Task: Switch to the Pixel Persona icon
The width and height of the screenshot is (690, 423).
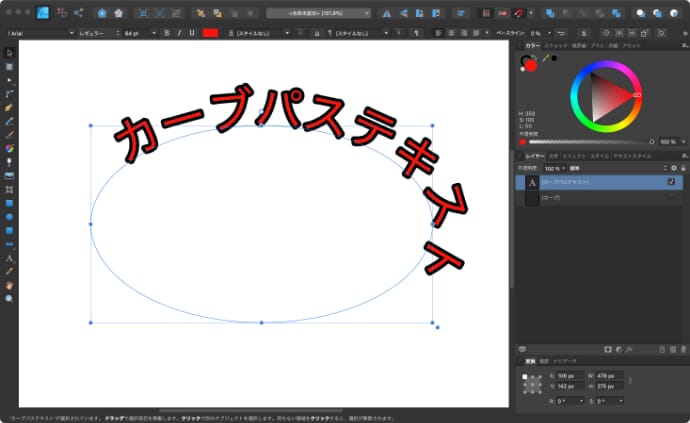Action: coord(62,13)
